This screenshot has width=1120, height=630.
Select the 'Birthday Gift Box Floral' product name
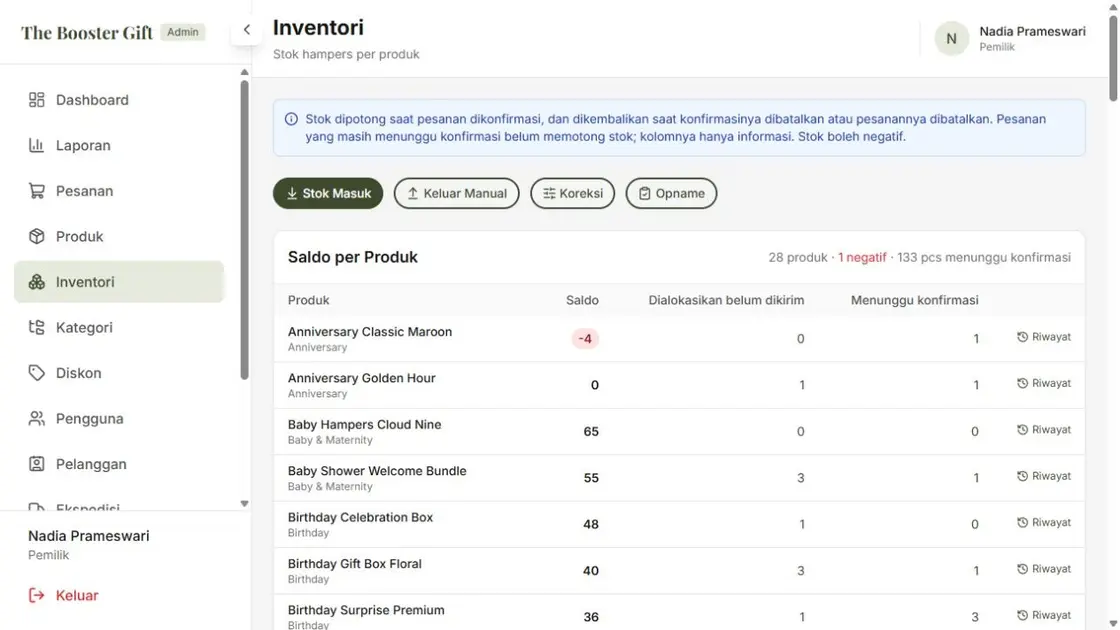coord(354,564)
